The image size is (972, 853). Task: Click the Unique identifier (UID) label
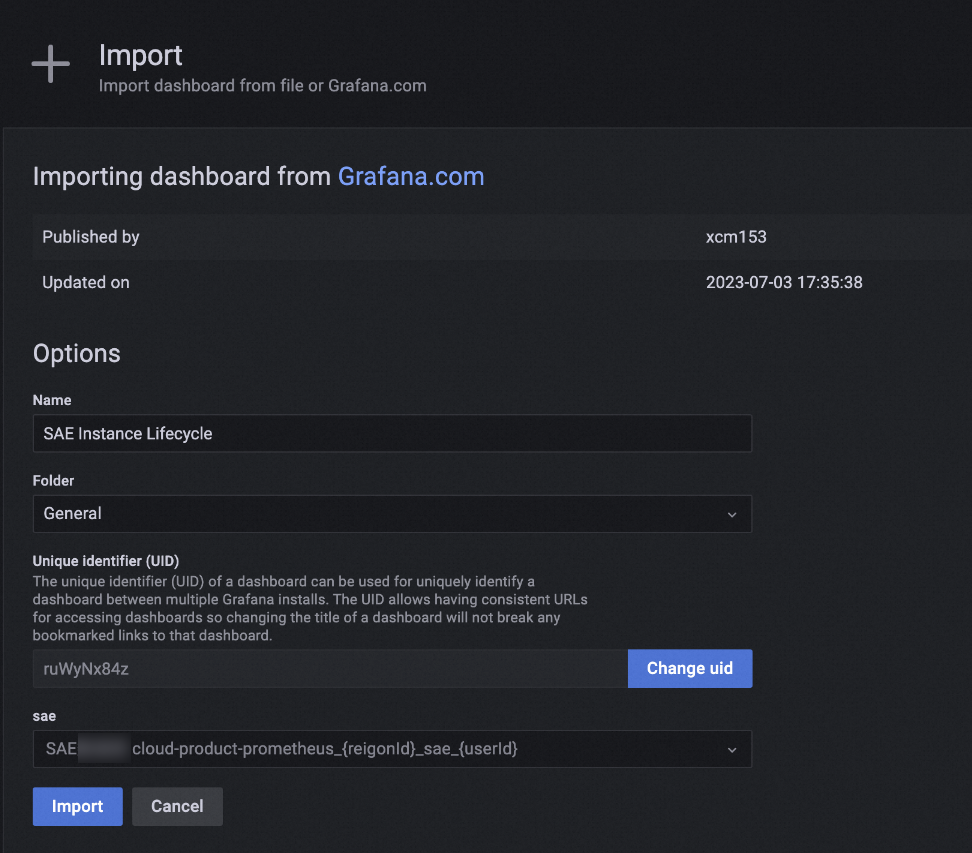(106, 561)
